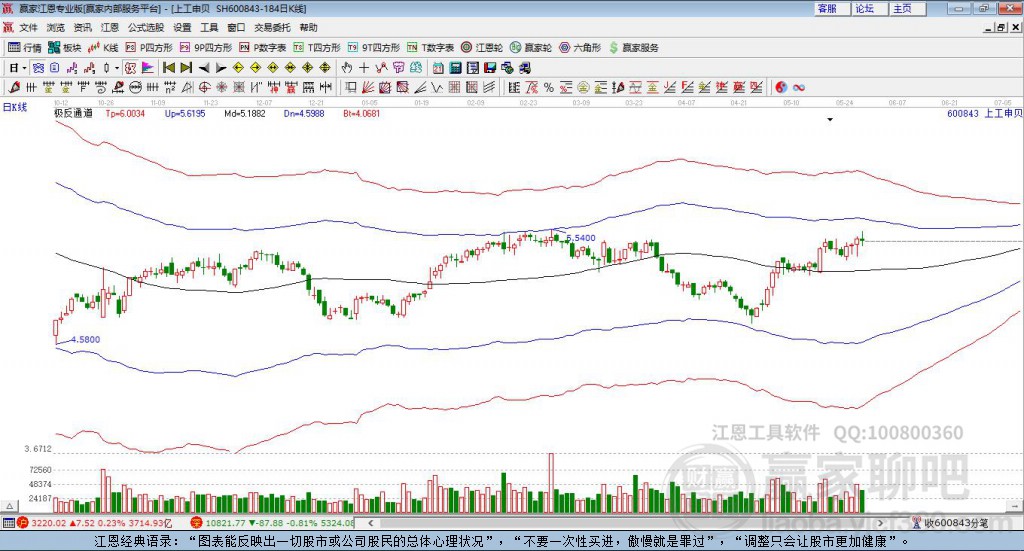
Task: Click the Md=5.1882 indicator value
Action: (245, 114)
